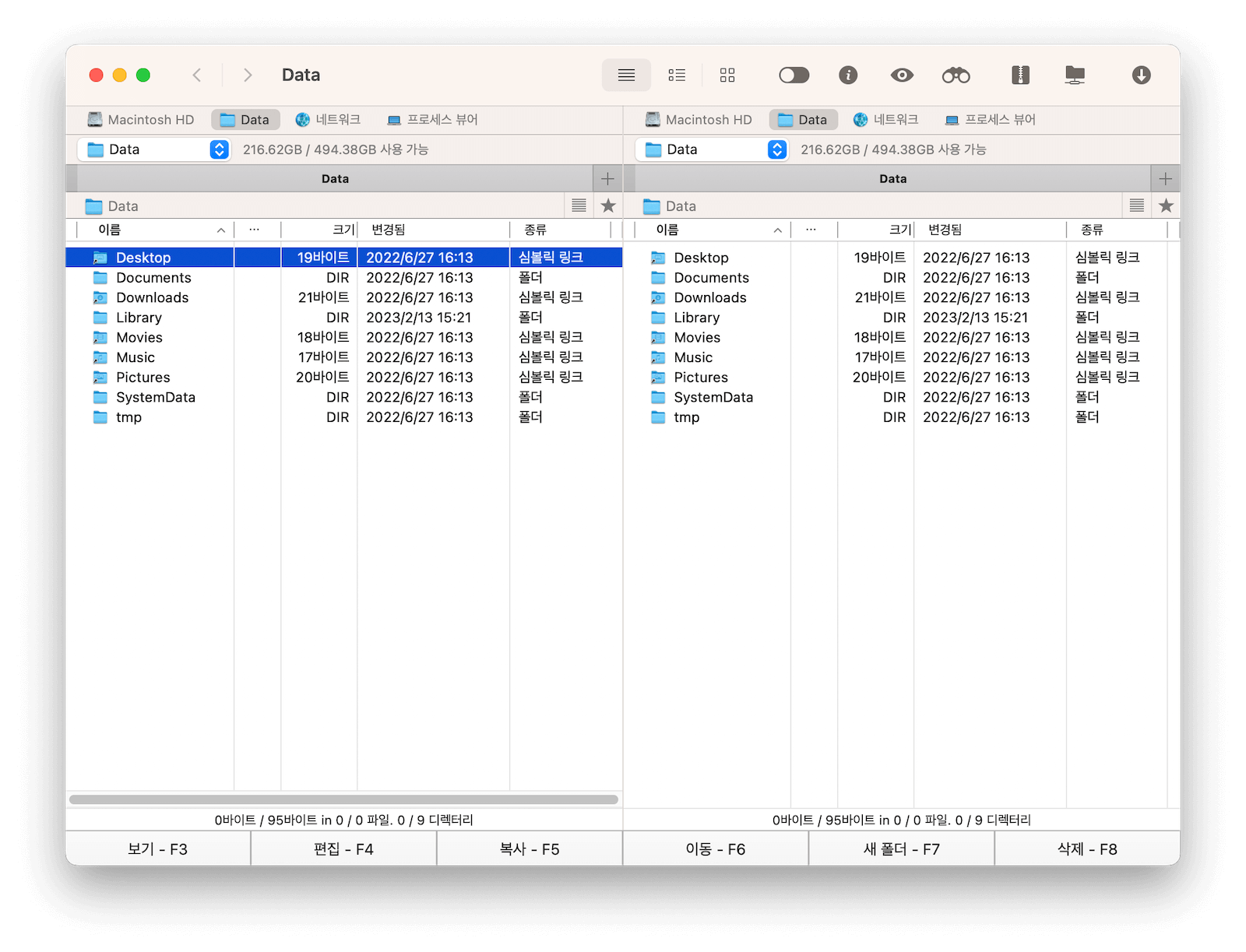The height and width of the screenshot is (952, 1246).
Task: Open right pane favorites star
Action: [1166, 206]
